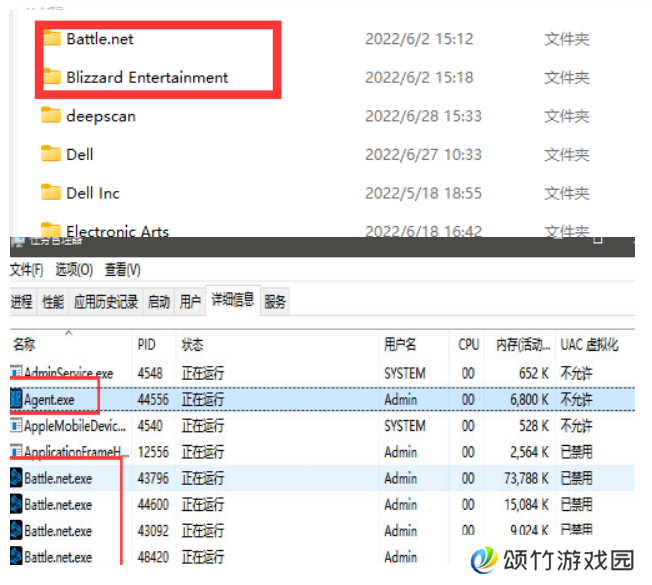
Task: Click SYSTEM user for AppleMobileDevice
Action: point(405,426)
